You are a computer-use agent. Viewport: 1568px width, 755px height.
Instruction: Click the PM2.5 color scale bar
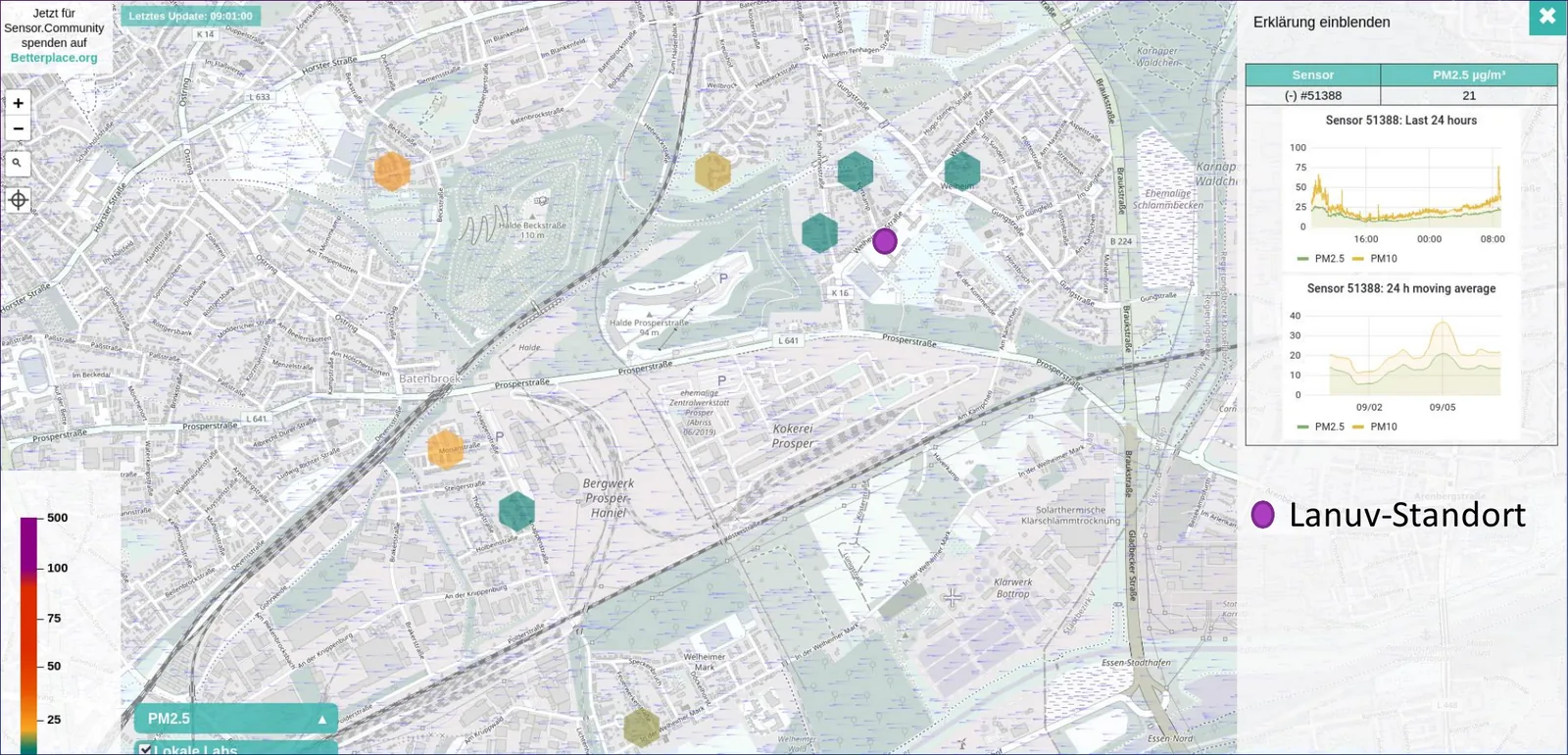[28, 635]
